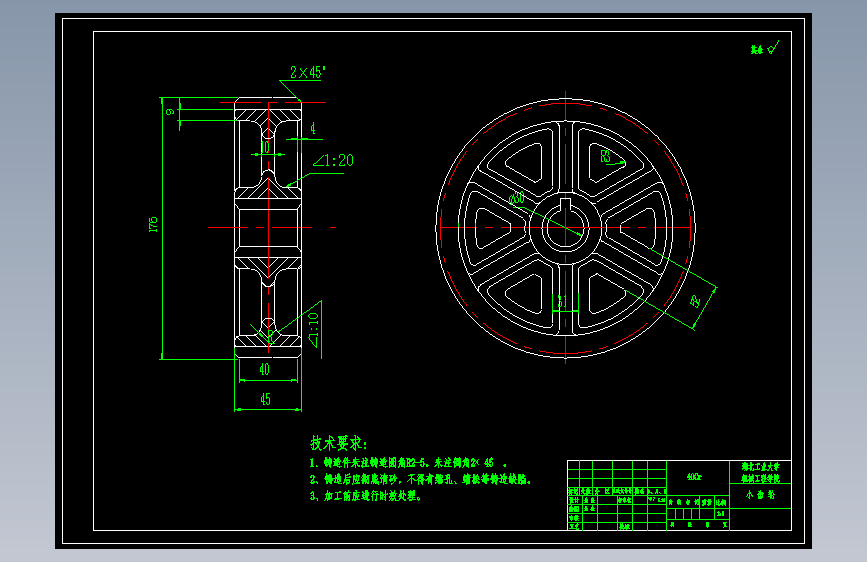Click the "4" dimension near the rim

pyautogui.click(x=312, y=128)
